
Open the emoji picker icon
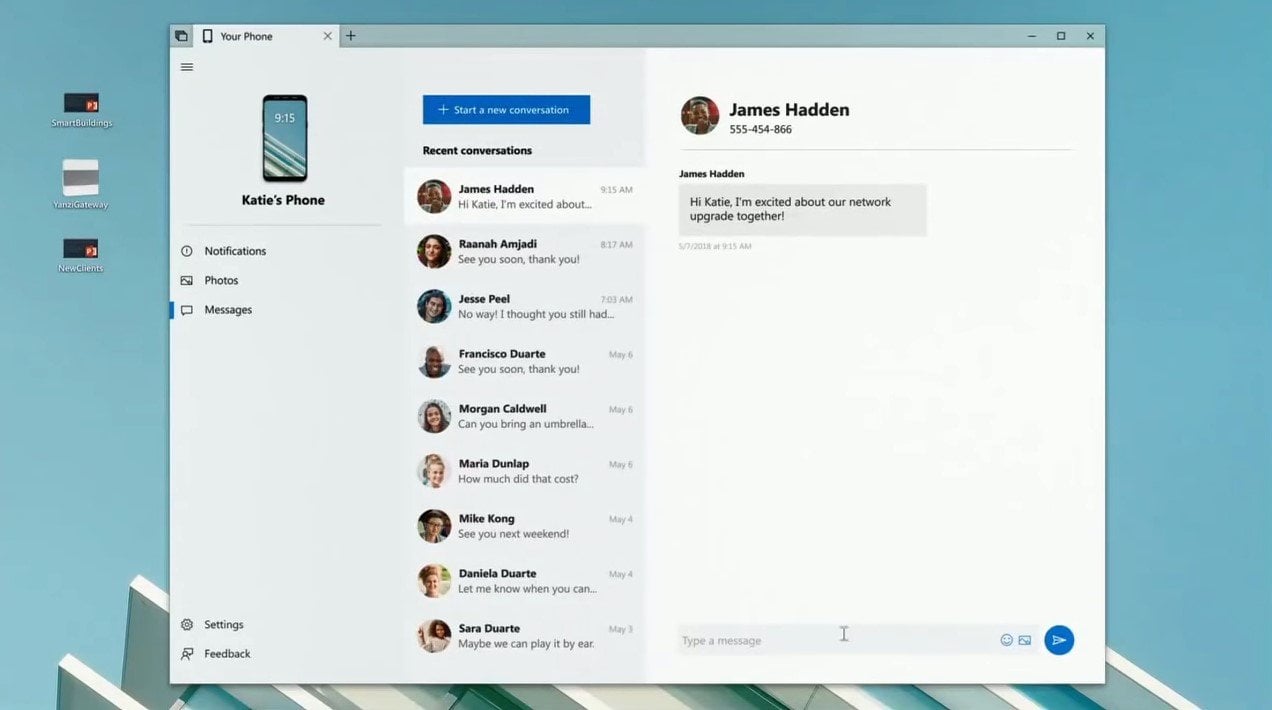click(1006, 640)
